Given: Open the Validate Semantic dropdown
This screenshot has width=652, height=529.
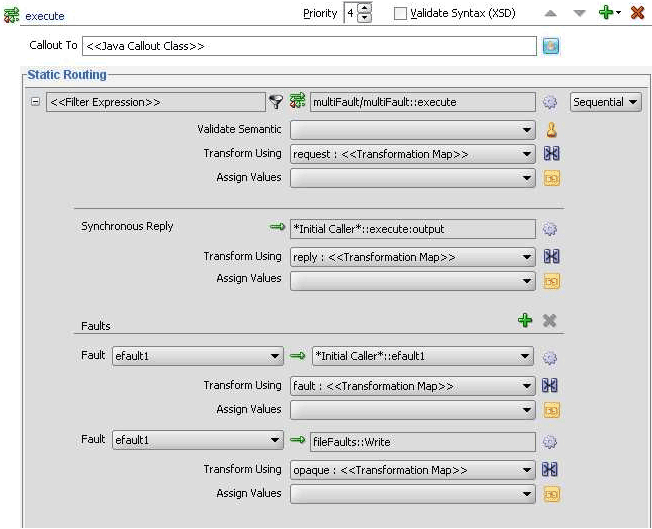Looking at the screenshot, I should point(412,130).
